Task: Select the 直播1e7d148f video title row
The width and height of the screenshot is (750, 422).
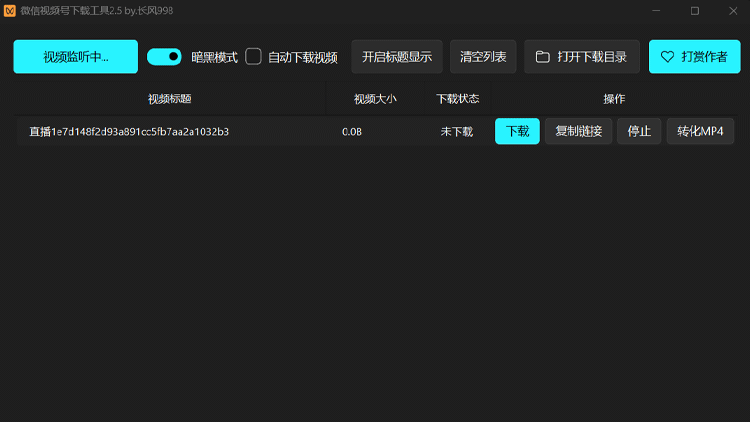Action: (129, 131)
